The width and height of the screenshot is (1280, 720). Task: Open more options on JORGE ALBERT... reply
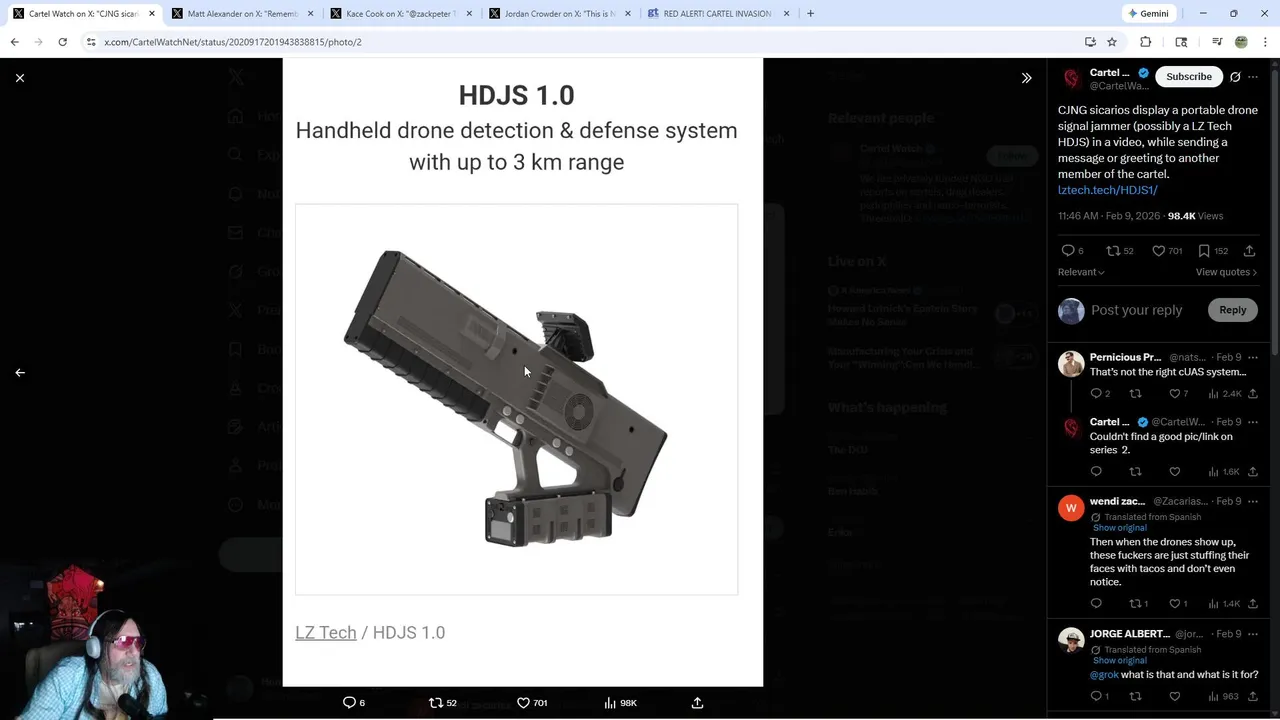click(x=1253, y=634)
